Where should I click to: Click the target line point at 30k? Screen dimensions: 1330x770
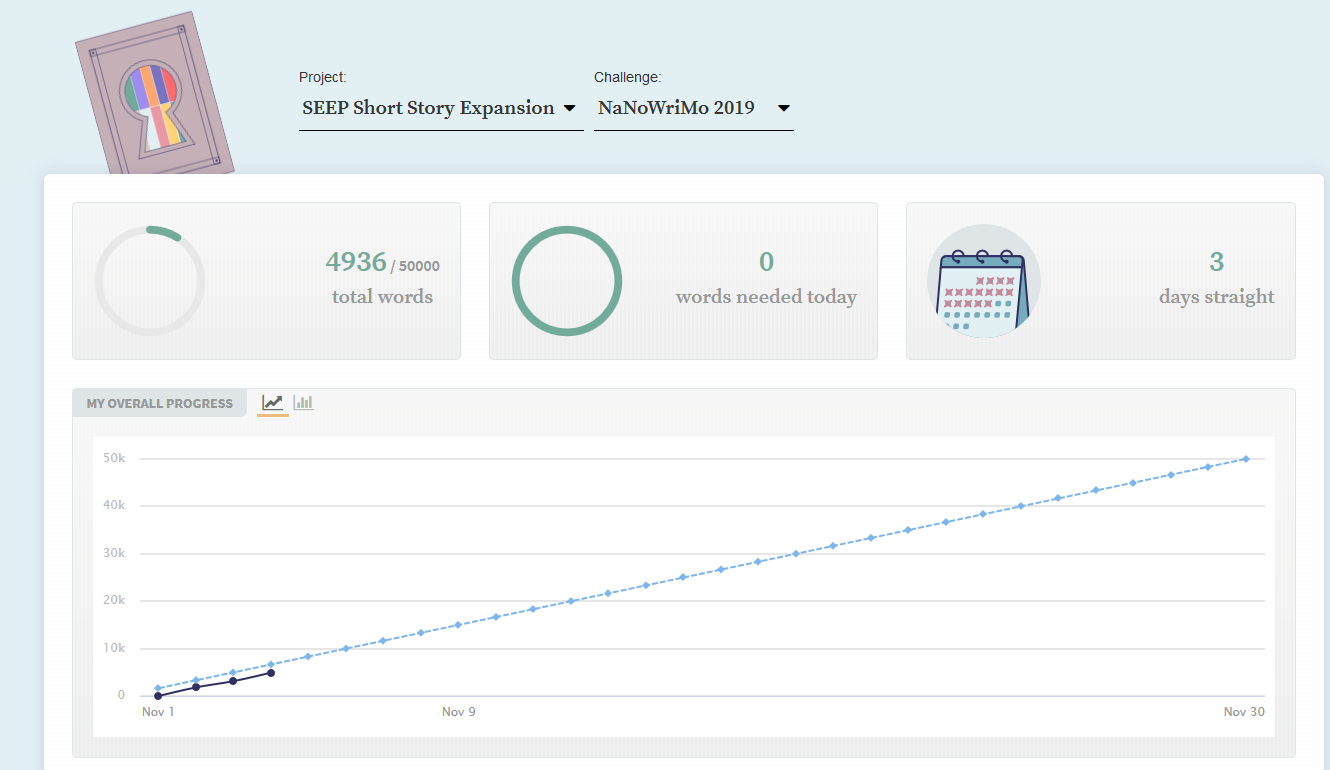[x=796, y=553]
